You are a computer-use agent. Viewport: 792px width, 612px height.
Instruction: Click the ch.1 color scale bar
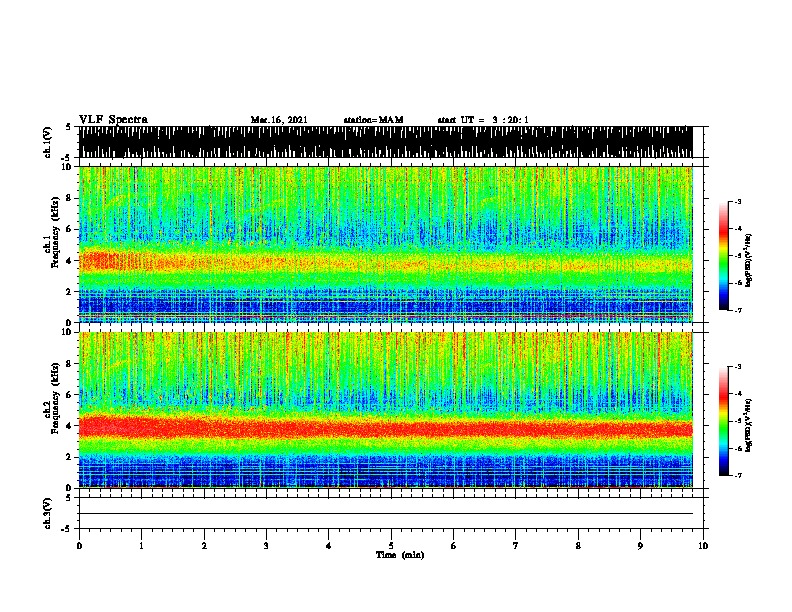pos(723,256)
